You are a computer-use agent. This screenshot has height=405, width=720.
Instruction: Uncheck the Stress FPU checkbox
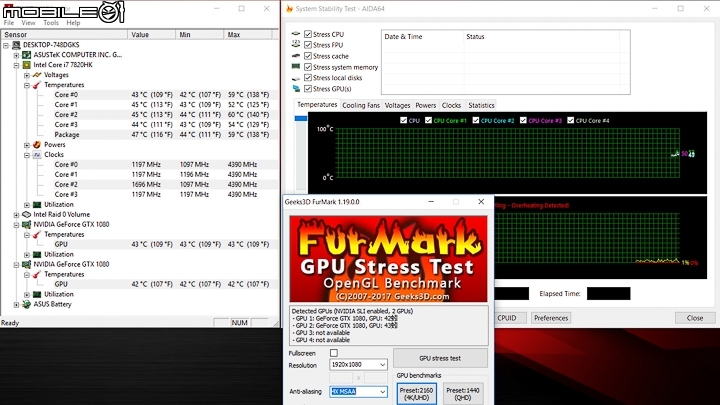[x=308, y=45]
